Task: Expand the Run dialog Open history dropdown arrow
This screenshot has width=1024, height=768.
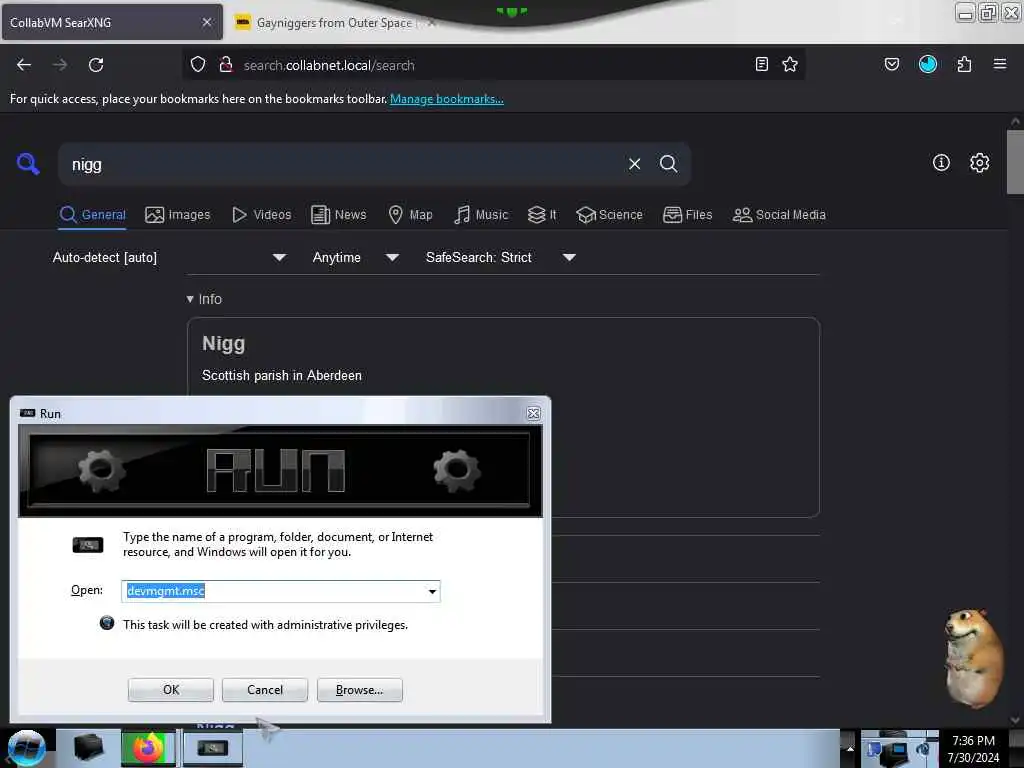Action: coord(432,592)
